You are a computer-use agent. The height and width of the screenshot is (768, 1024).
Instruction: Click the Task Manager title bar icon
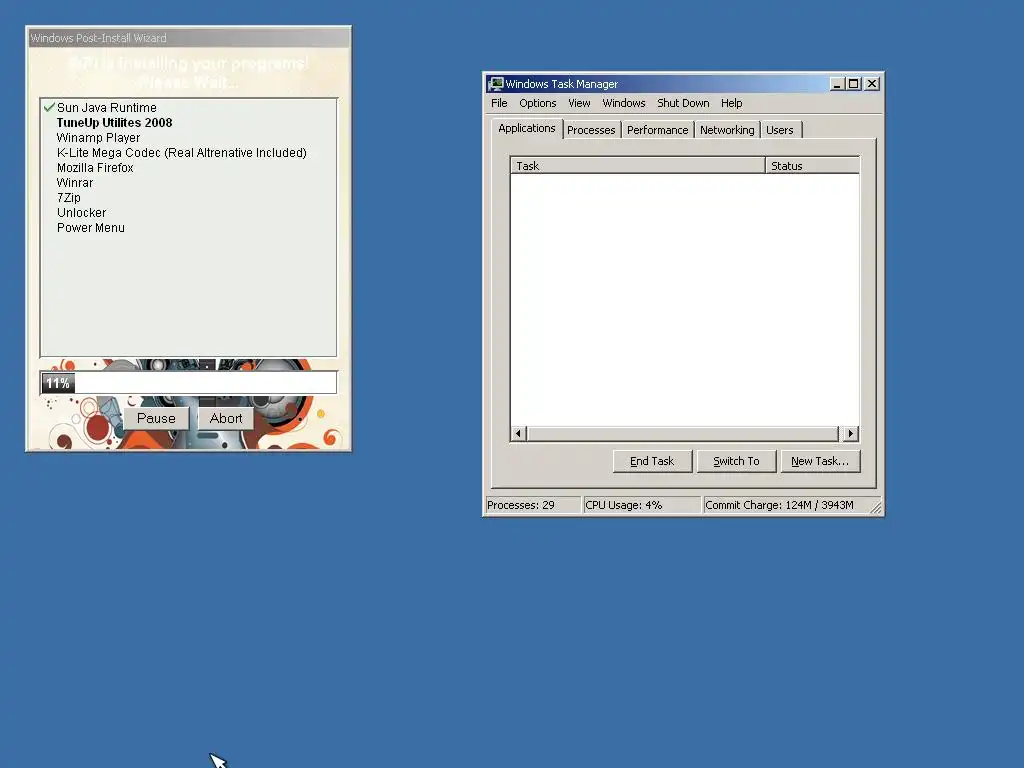coord(496,84)
